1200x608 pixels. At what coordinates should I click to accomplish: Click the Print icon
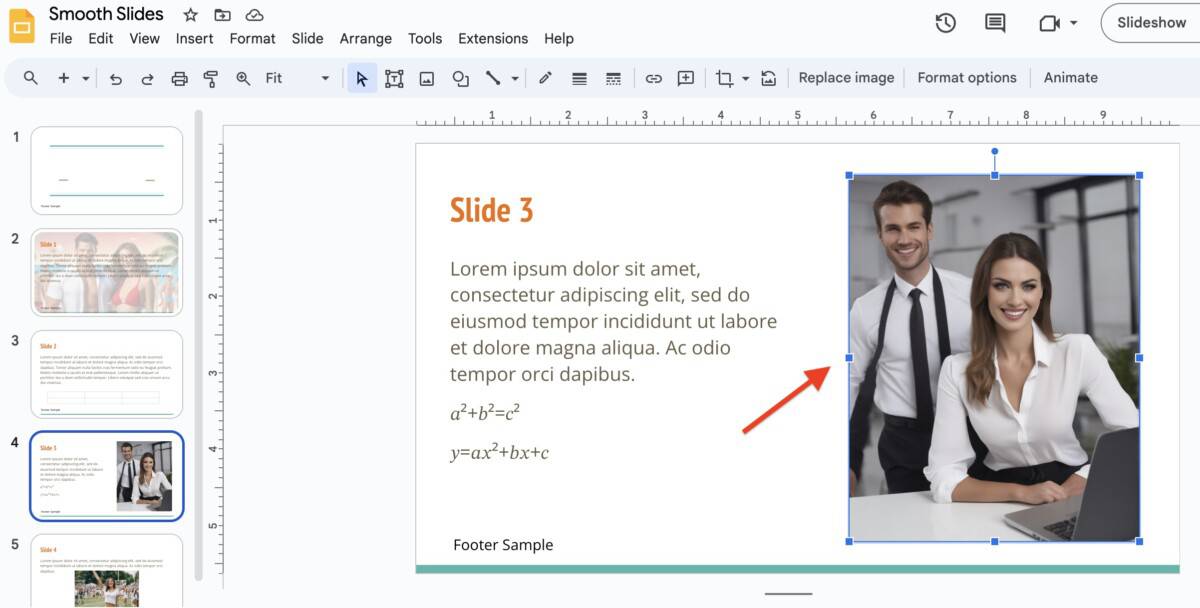pos(179,77)
